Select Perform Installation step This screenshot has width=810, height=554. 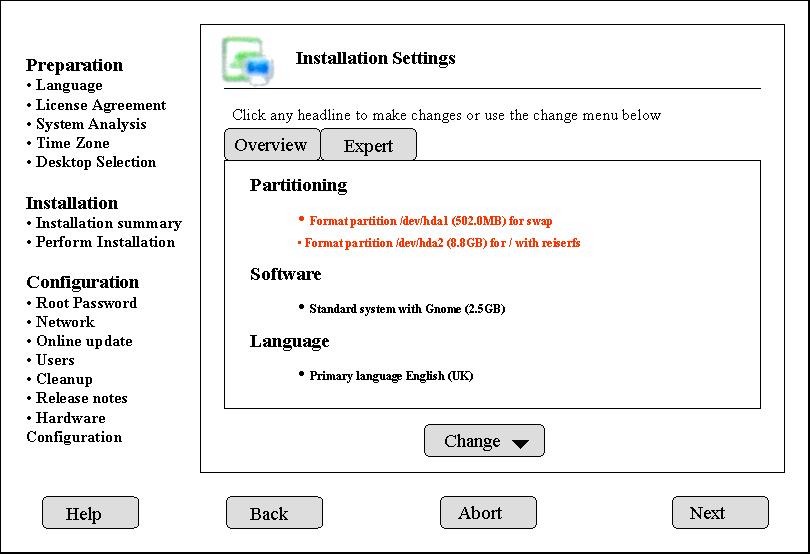(101, 242)
